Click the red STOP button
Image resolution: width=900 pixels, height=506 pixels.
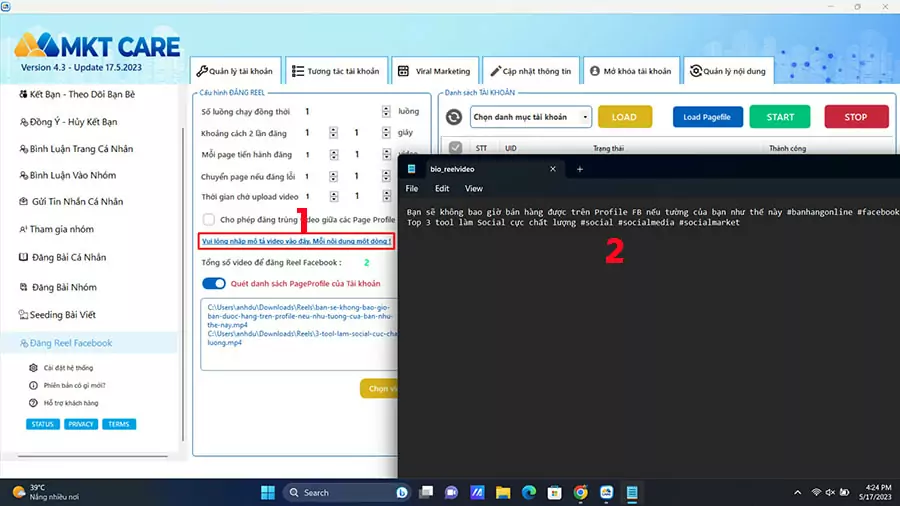856,117
